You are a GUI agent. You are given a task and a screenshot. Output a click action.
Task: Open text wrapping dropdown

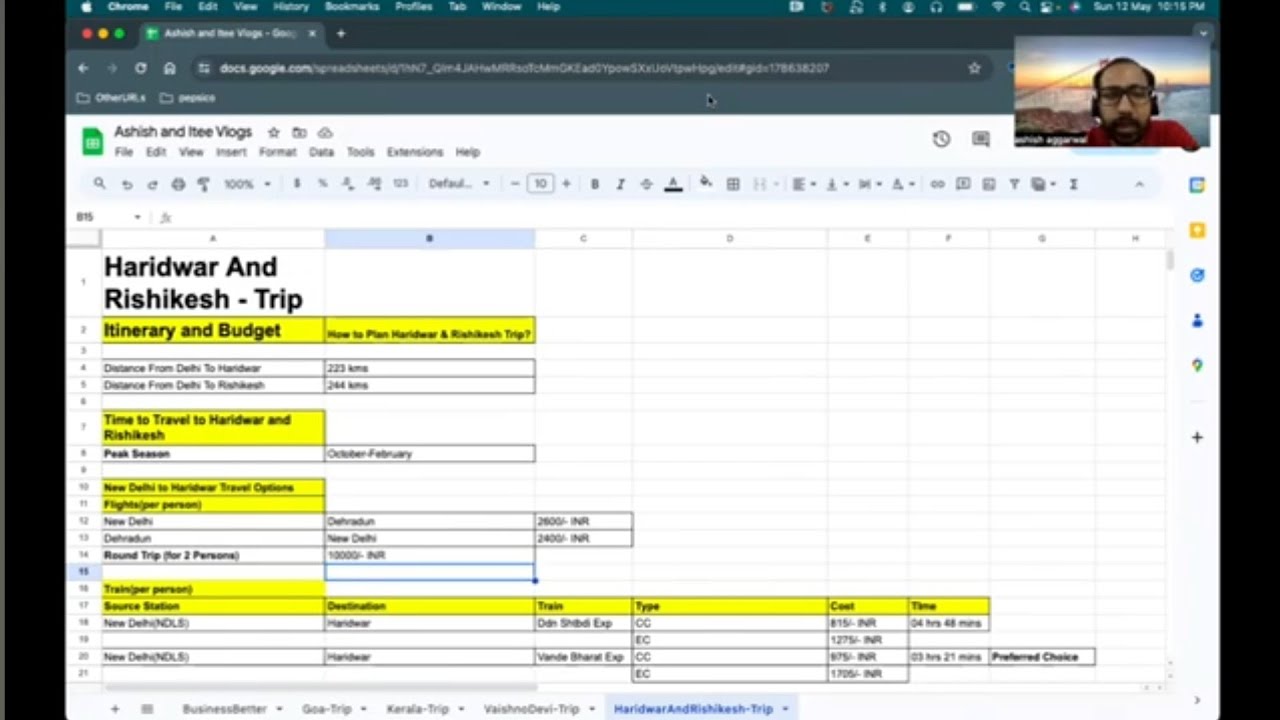tap(870, 184)
